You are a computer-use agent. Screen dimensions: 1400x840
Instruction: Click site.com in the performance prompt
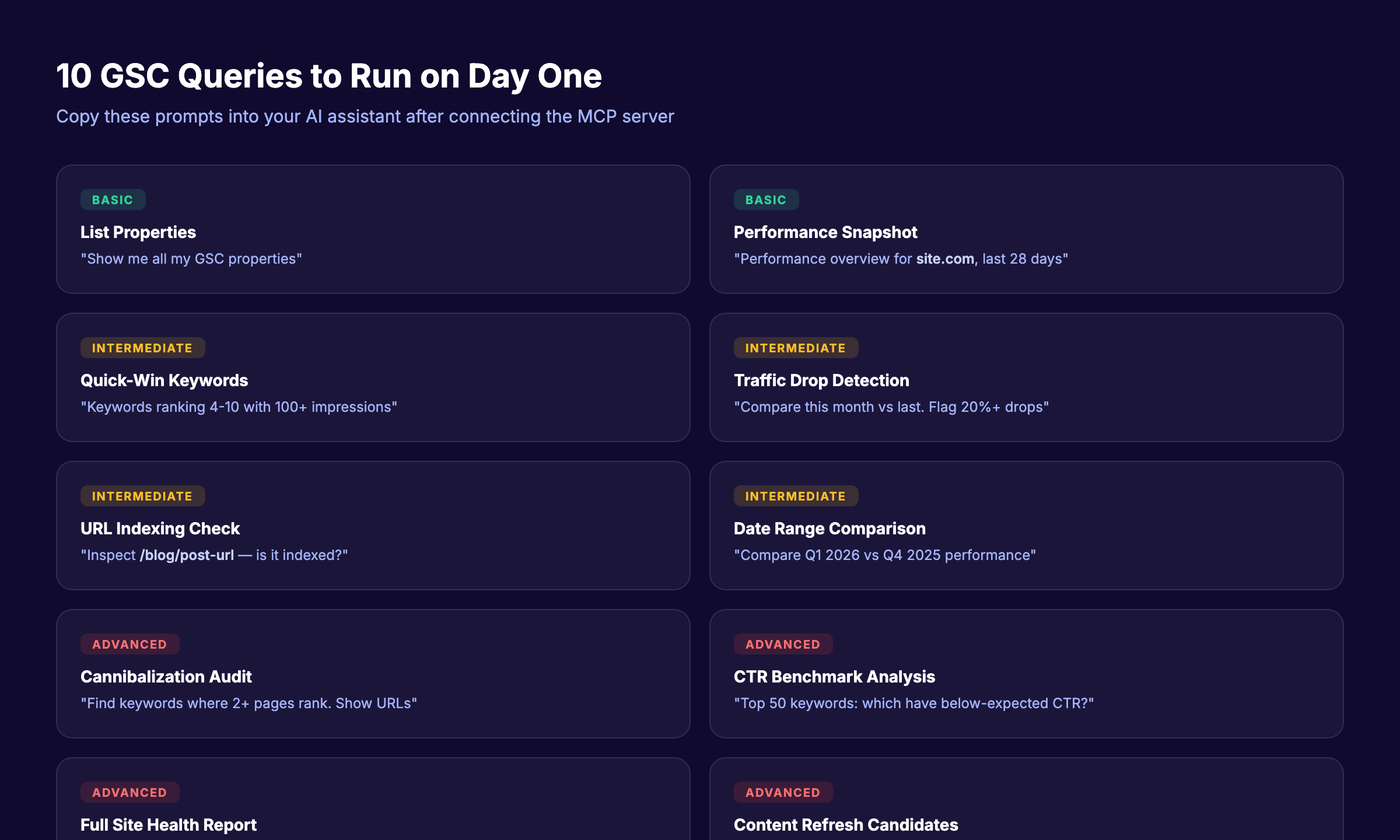944,259
